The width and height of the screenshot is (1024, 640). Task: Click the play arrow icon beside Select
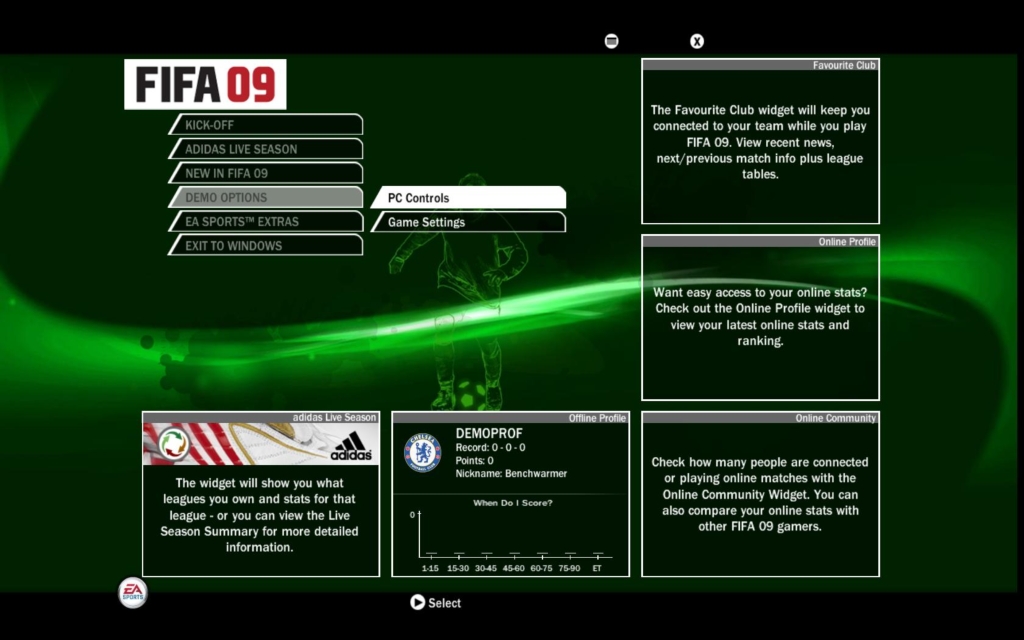(417, 602)
